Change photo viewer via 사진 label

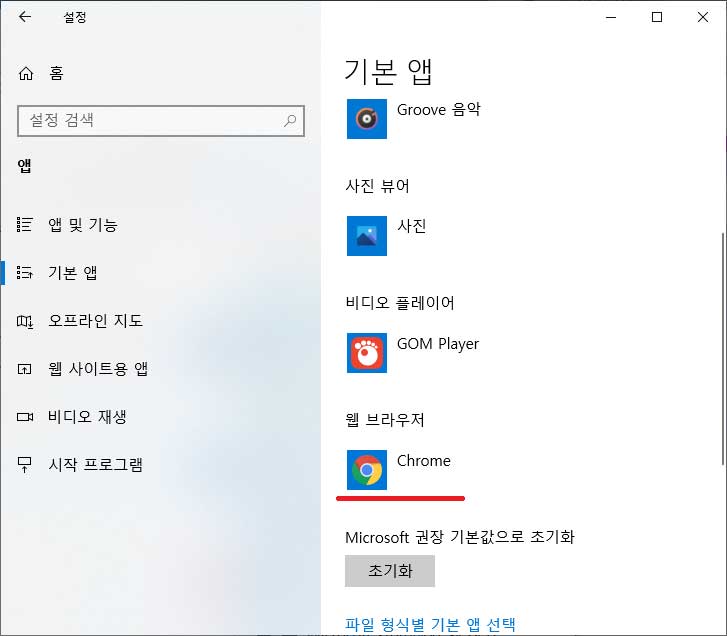click(x=411, y=226)
